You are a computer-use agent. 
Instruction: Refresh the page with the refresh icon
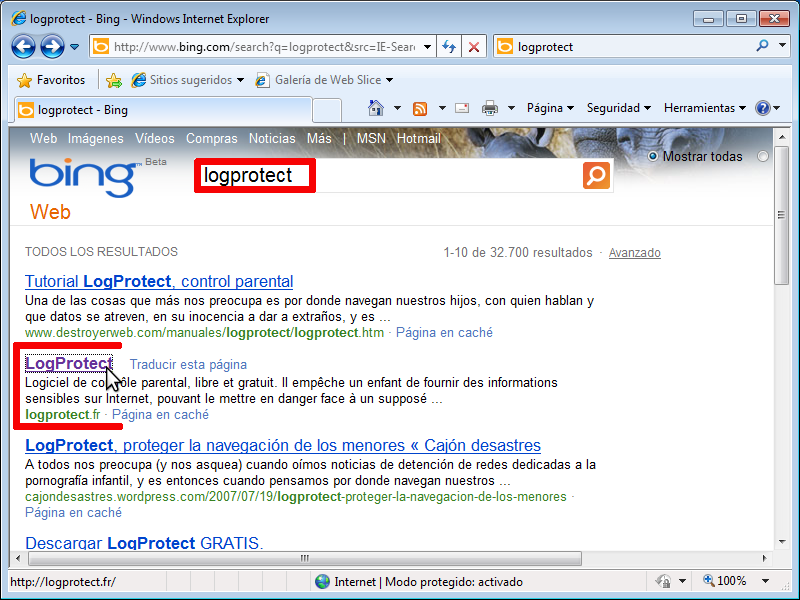point(449,47)
